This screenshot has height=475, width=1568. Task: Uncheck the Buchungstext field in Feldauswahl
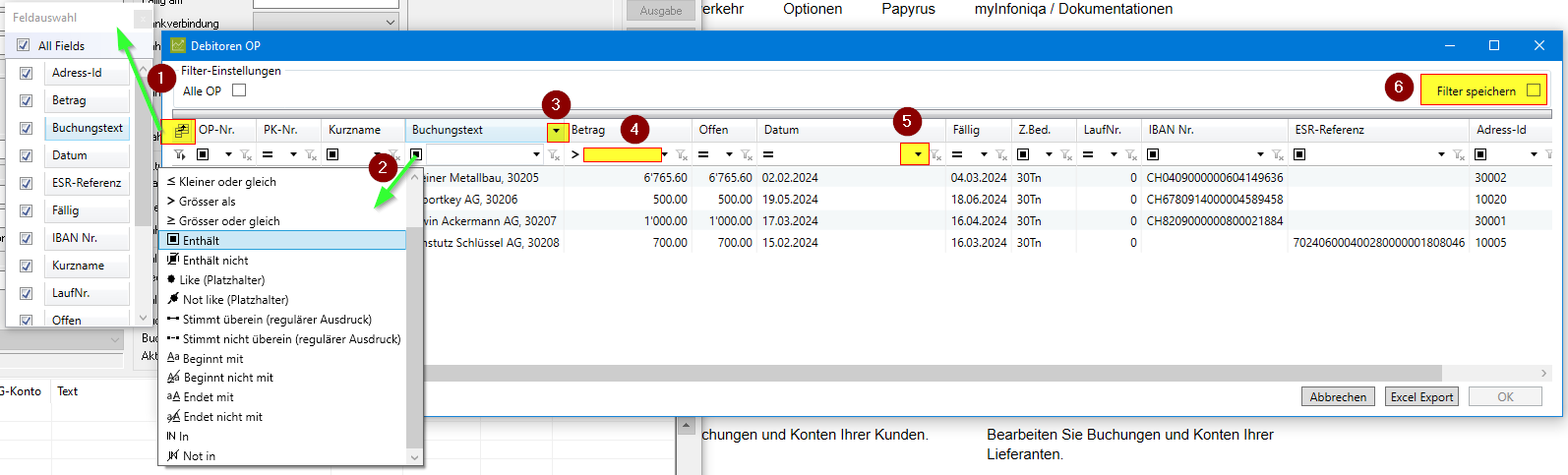click(26, 128)
